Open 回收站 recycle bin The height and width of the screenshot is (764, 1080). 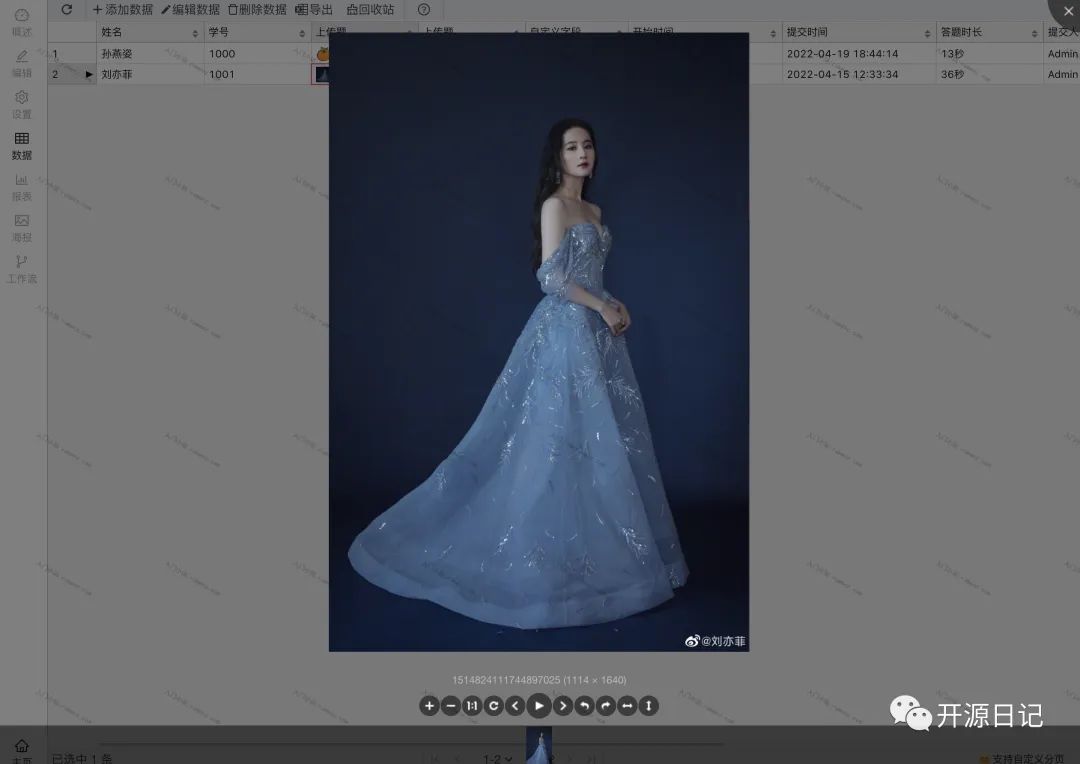[371, 10]
